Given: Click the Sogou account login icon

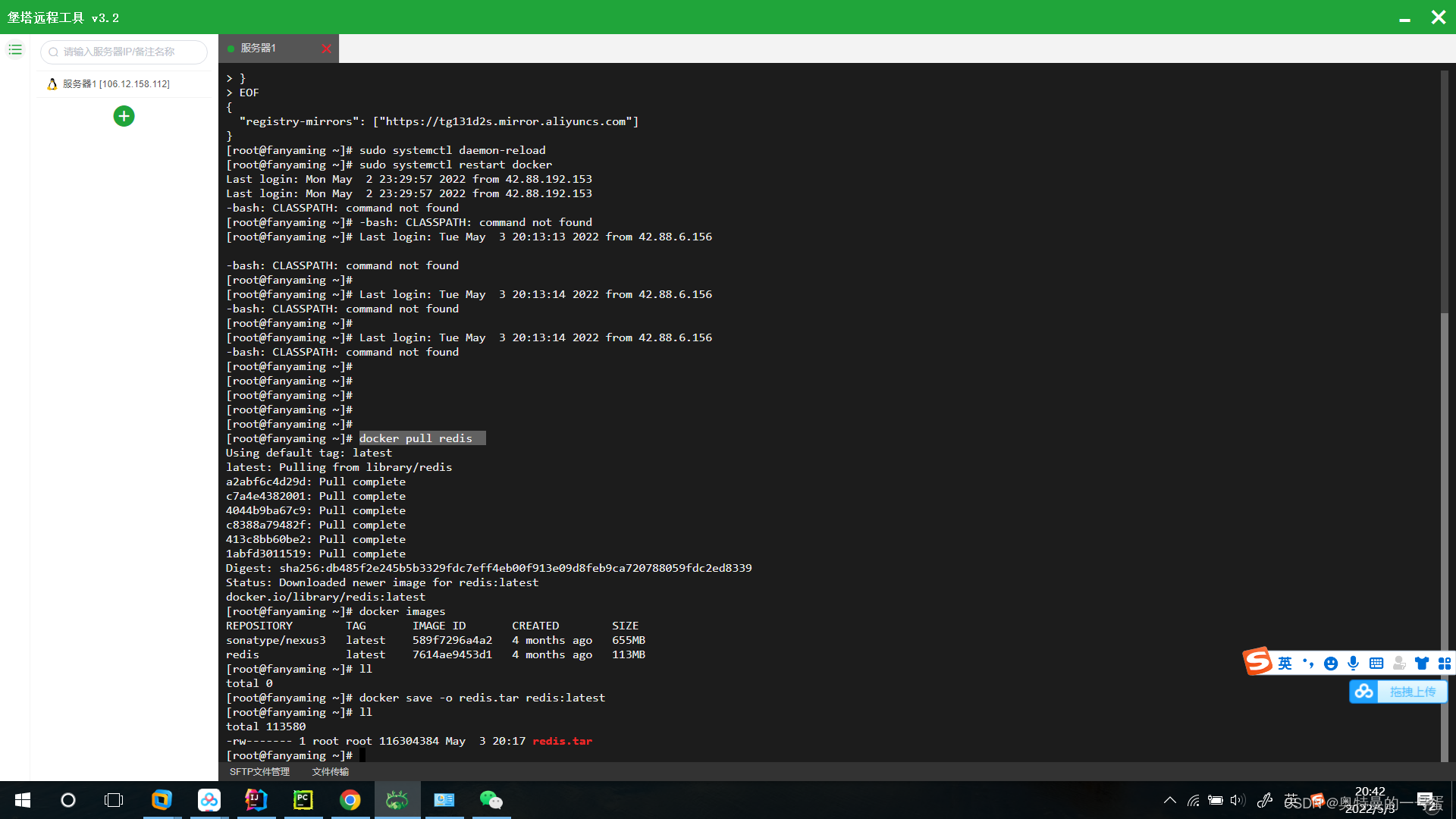Looking at the screenshot, I should (1399, 664).
